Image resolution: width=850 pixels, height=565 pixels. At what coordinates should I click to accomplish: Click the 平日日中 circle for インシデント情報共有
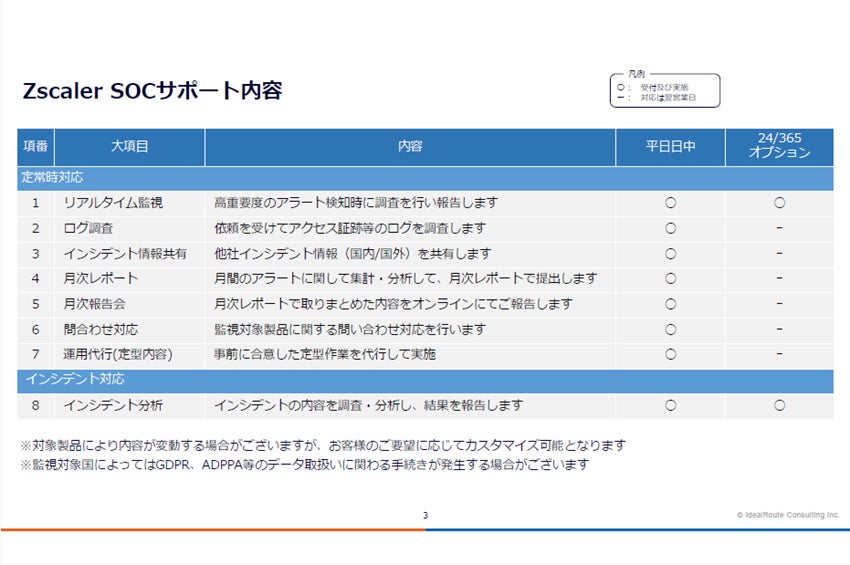[671, 254]
